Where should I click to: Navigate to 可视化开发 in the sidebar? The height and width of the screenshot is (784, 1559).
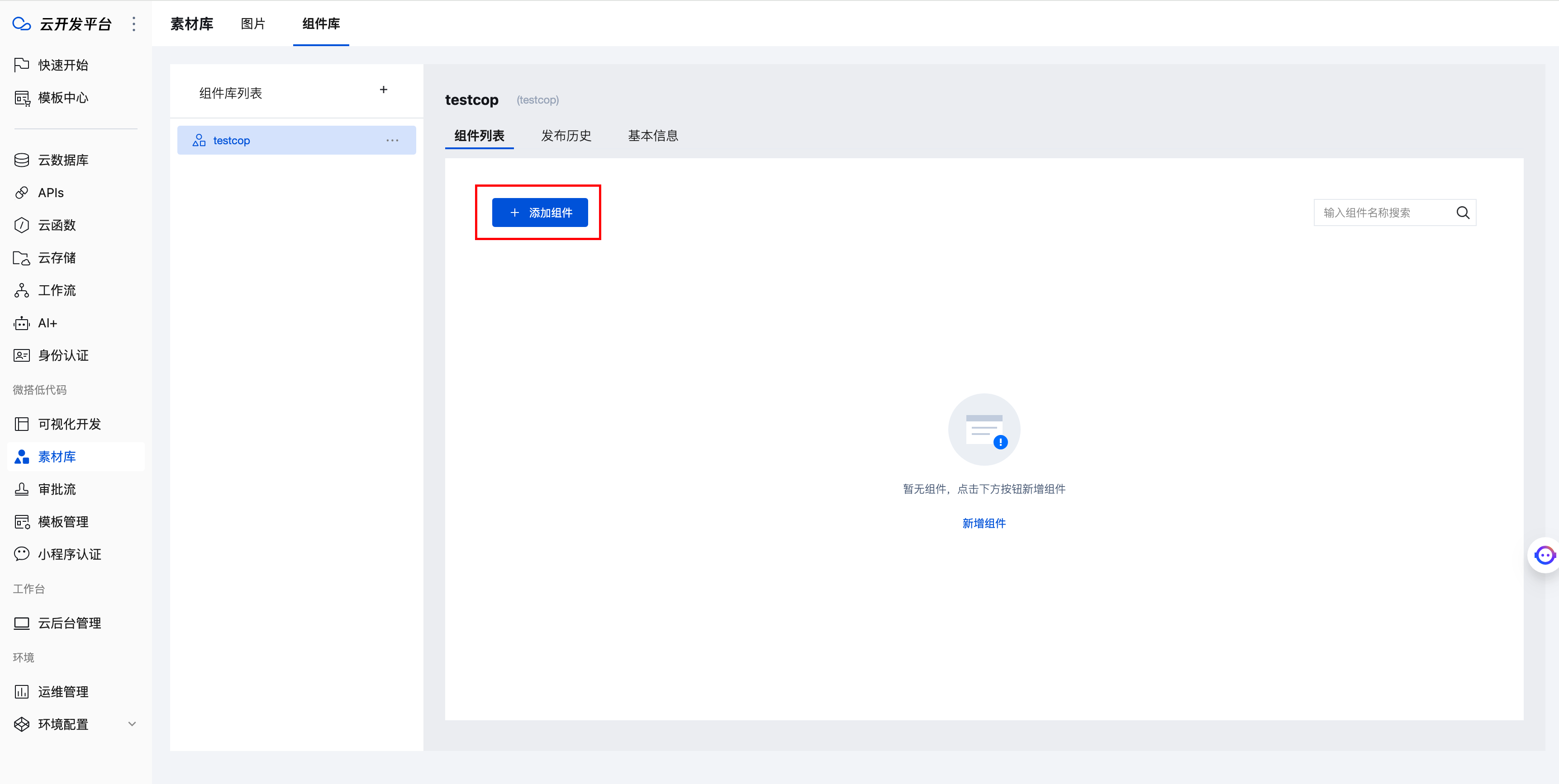(x=69, y=424)
